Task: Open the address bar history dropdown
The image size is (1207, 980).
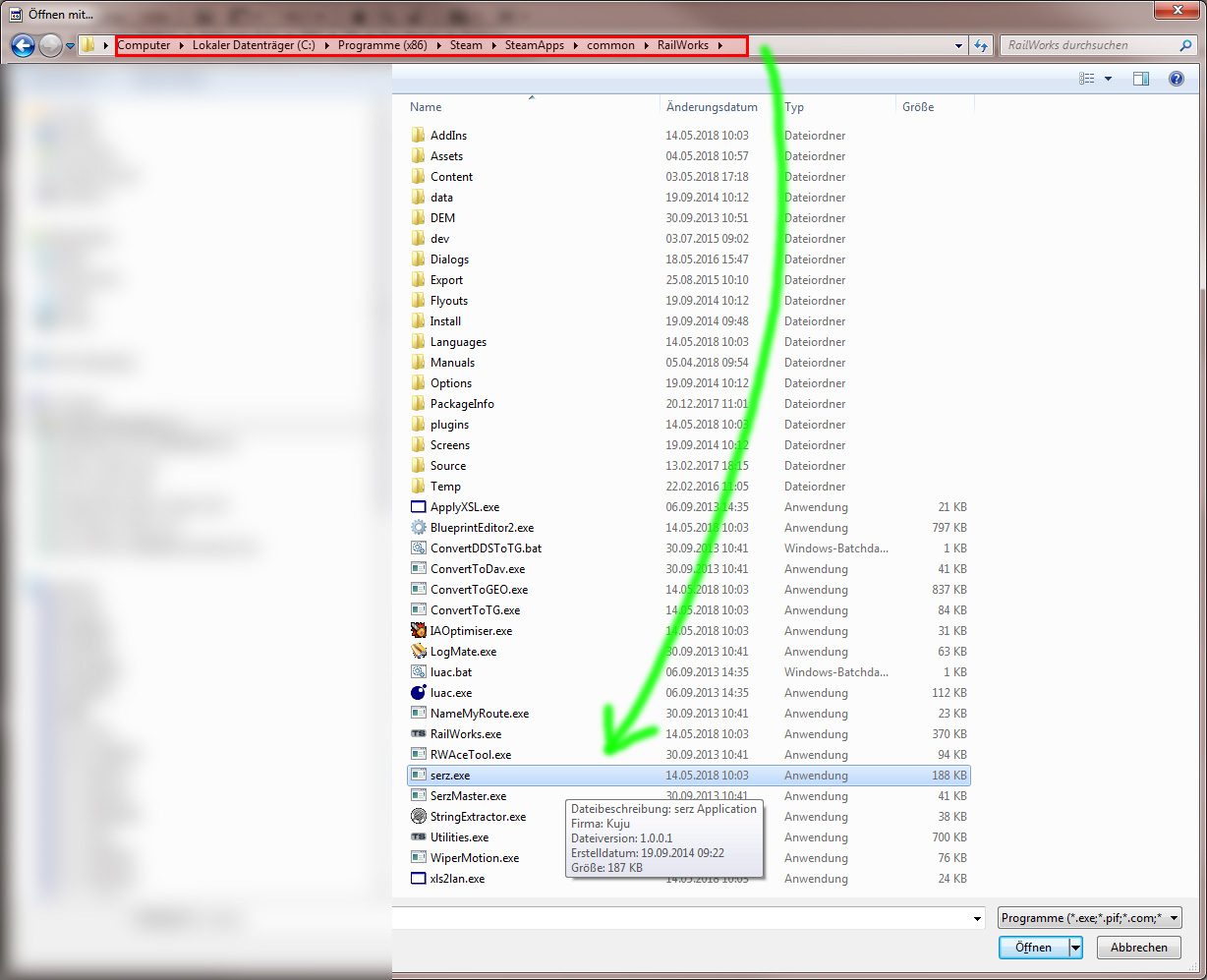Action: (959, 45)
